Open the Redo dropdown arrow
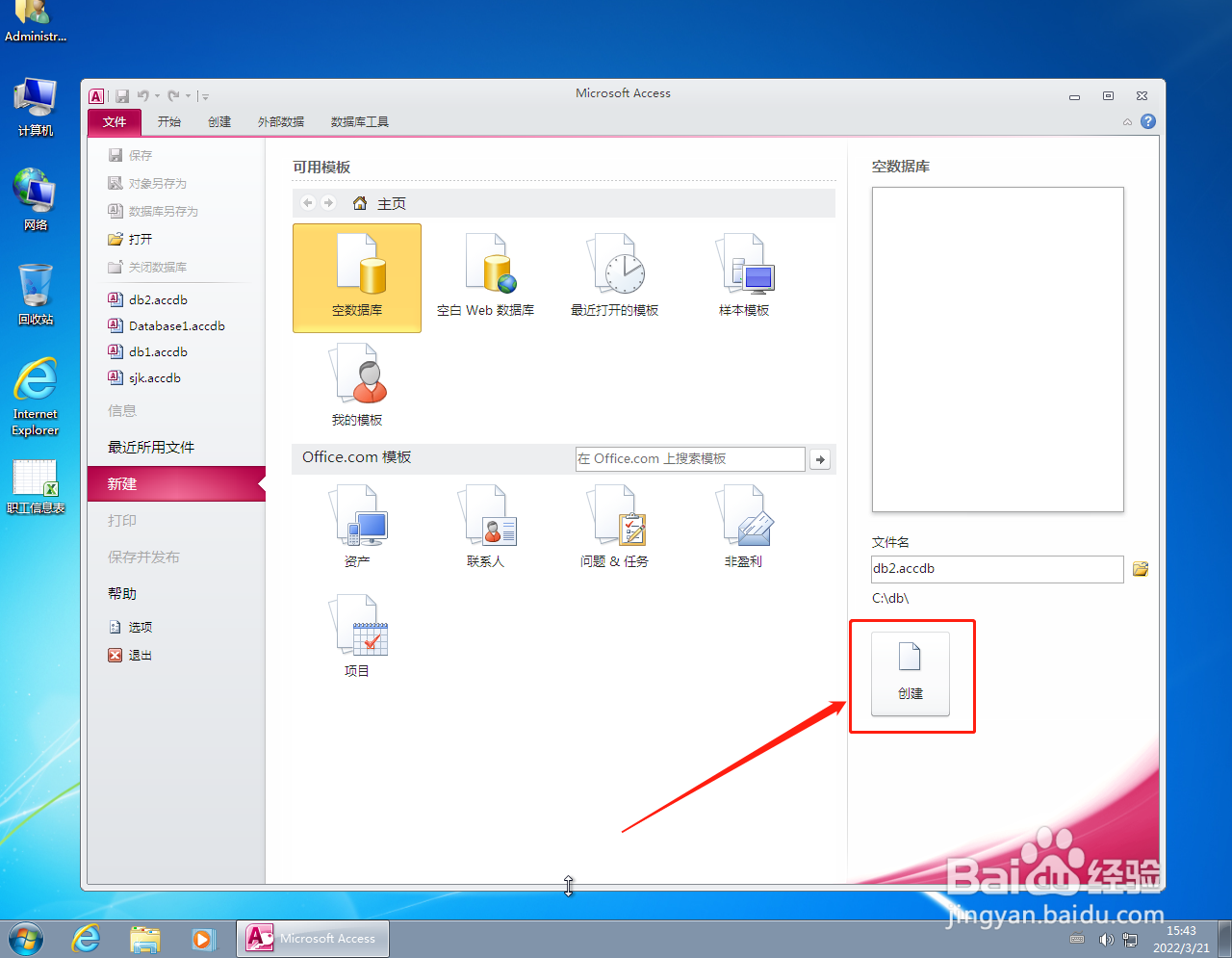Screen dimensions: 1232x958 [x=188, y=96]
